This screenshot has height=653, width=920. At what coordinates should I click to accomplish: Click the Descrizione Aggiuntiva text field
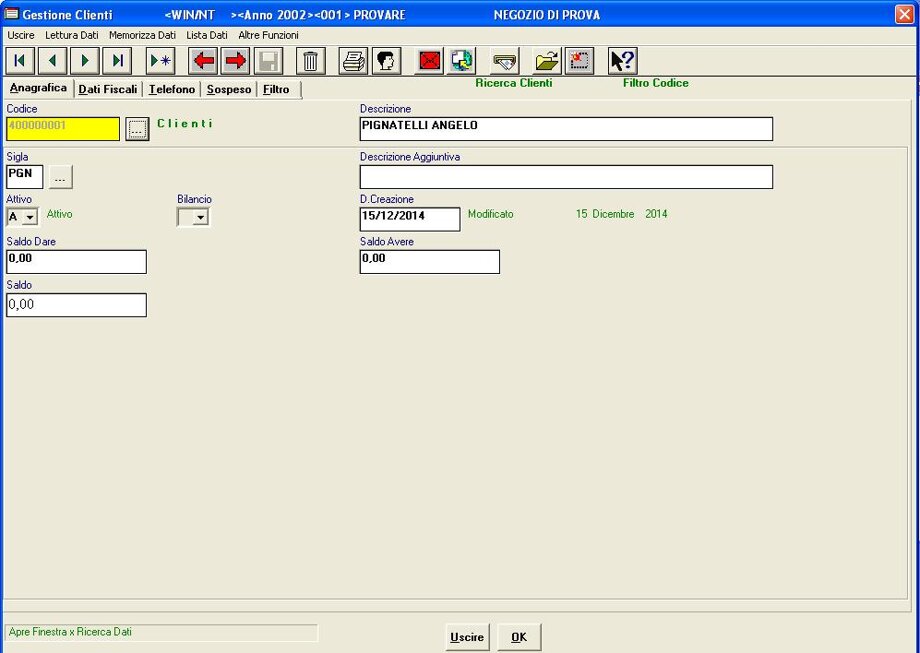coord(566,177)
